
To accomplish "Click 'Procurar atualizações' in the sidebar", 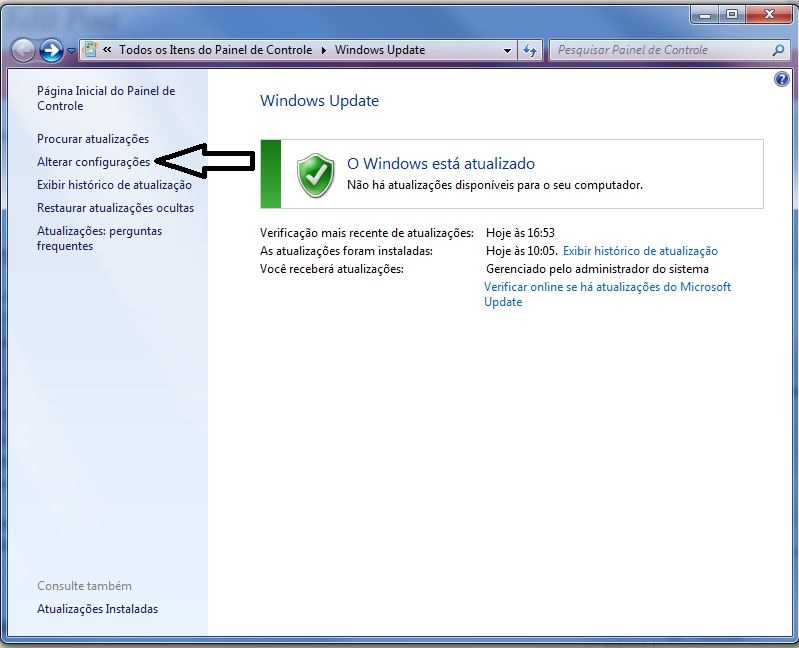I will pos(93,139).
